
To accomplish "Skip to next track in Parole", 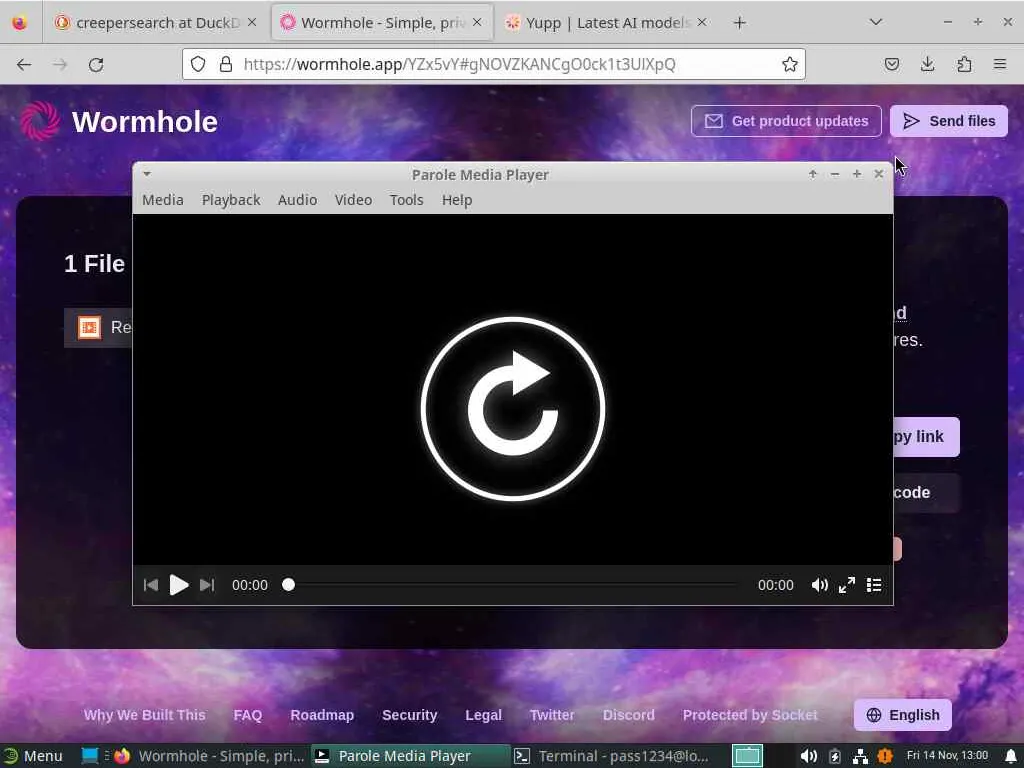I will click(207, 584).
